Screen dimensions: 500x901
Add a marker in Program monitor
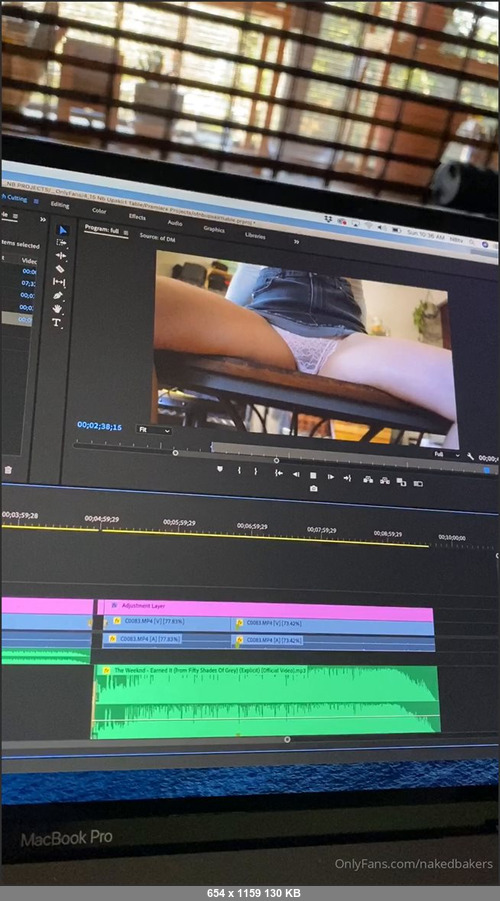click(220, 469)
